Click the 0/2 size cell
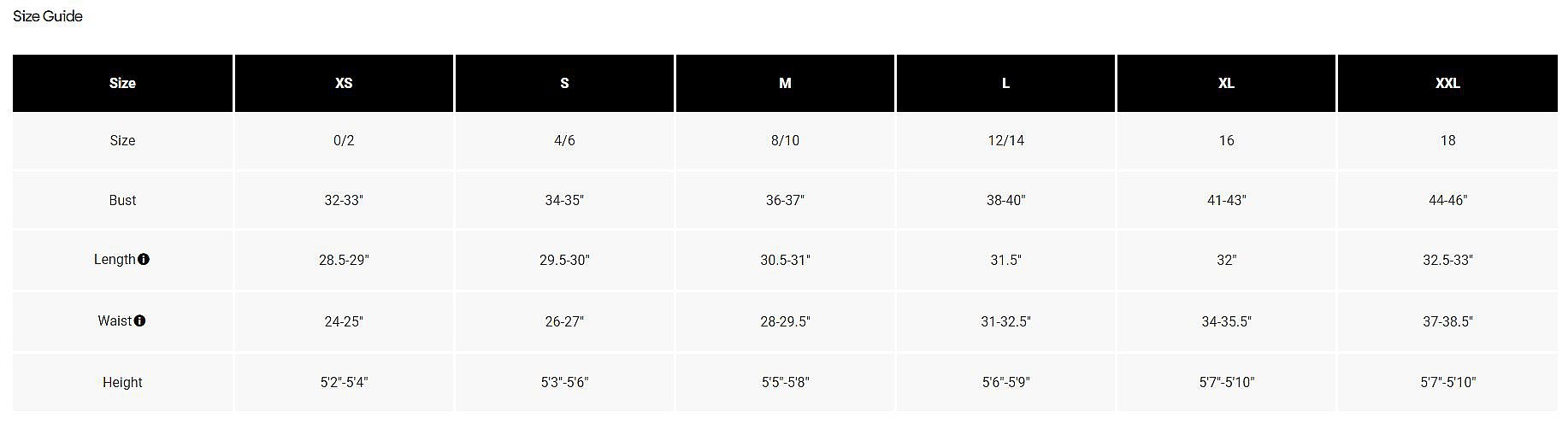The width and height of the screenshot is (1568, 435). point(344,140)
